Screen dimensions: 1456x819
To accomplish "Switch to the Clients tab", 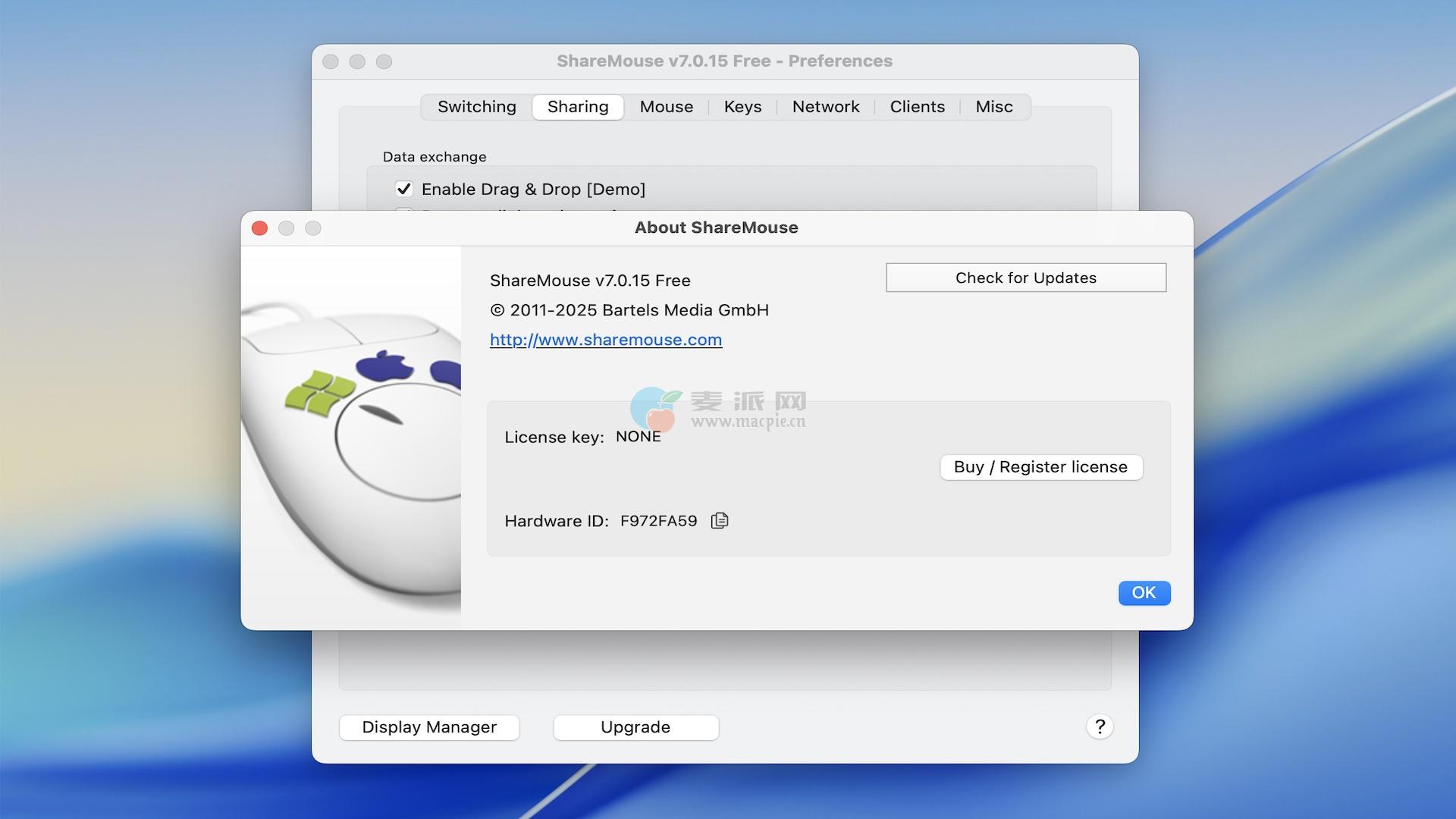I will pyautogui.click(x=917, y=107).
